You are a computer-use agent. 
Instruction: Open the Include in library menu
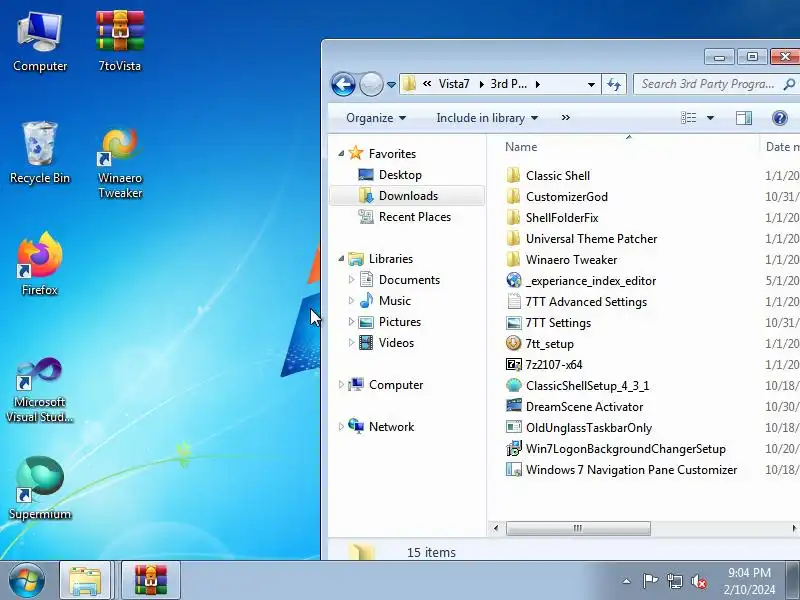(x=487, y=118)
